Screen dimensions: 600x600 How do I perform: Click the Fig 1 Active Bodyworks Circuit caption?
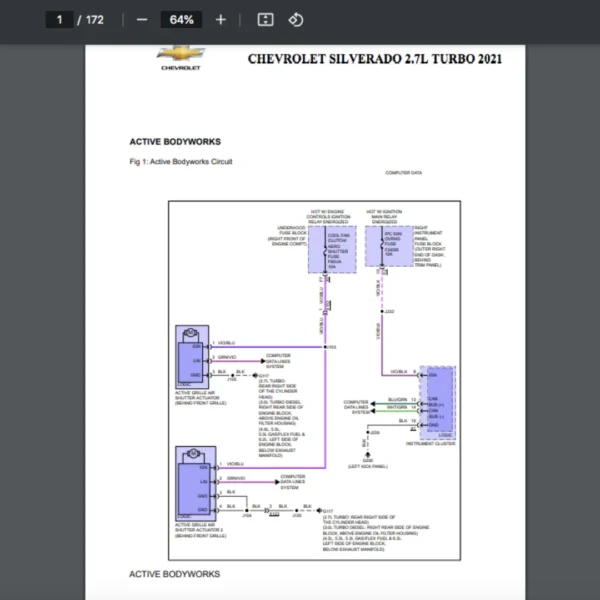(x=181, y=162)
